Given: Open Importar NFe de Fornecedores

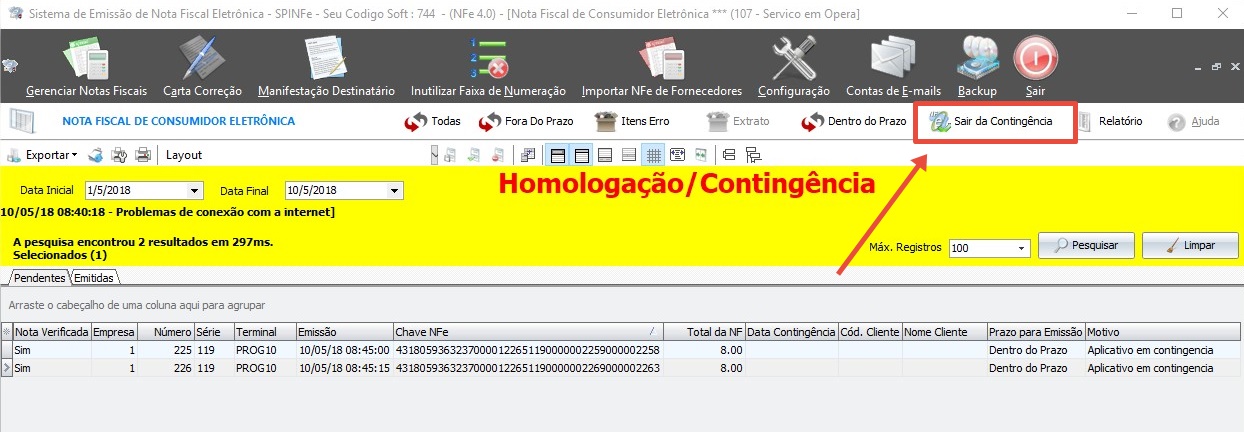Looking at the screenshot, I should 662,67.
